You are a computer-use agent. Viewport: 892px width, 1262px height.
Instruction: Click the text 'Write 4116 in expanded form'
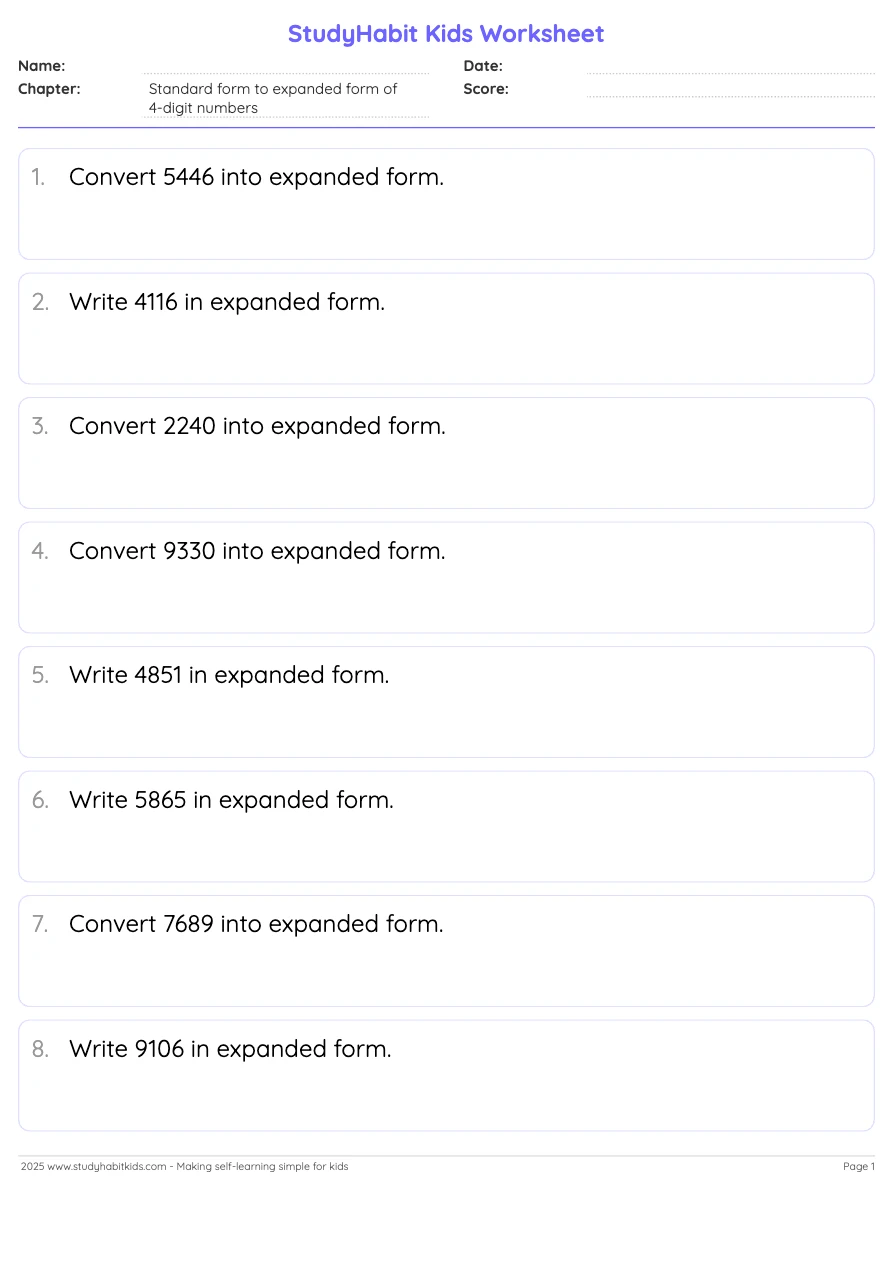(x=227, y=302)
